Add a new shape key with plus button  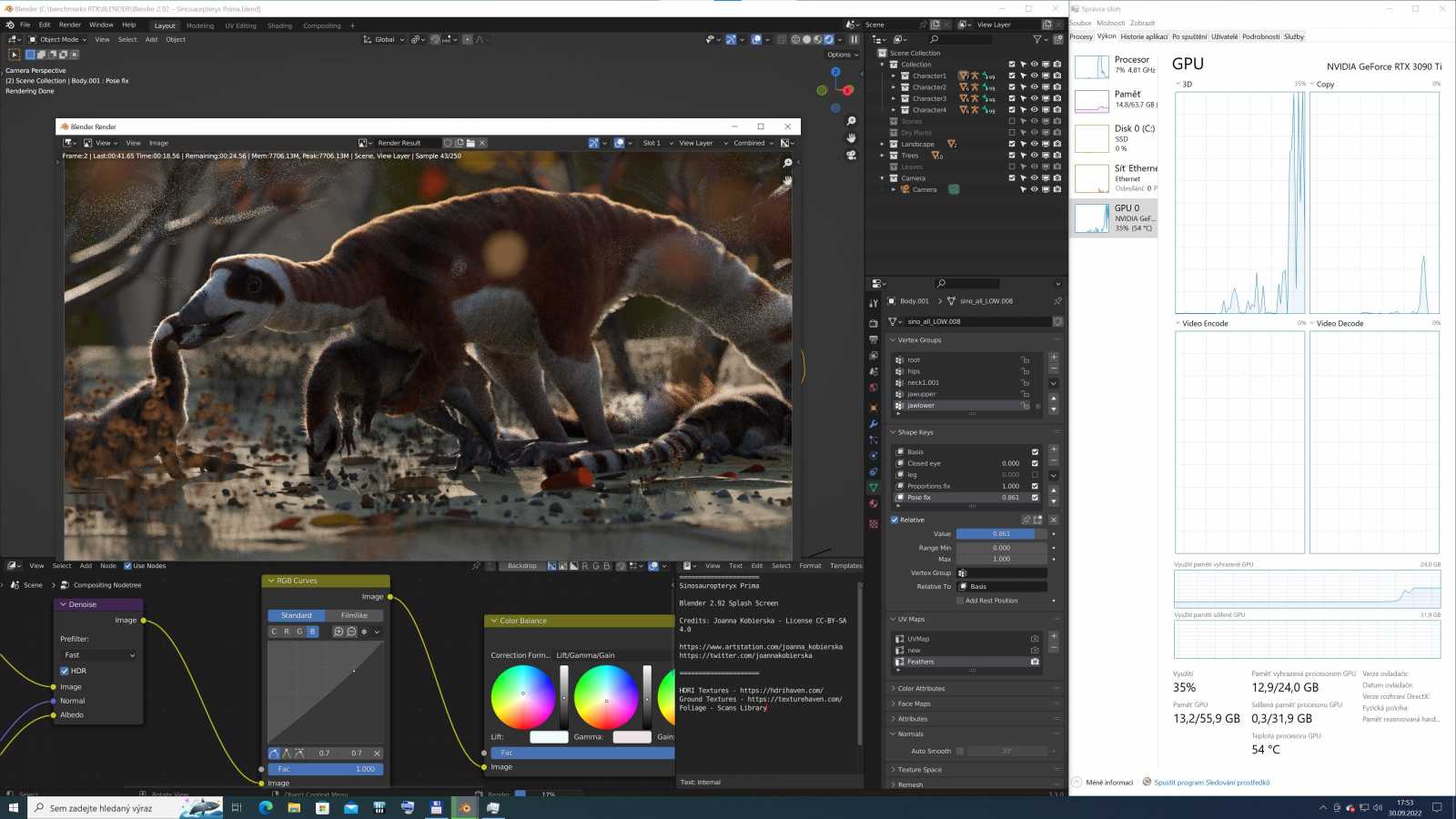pos(1054,449)
